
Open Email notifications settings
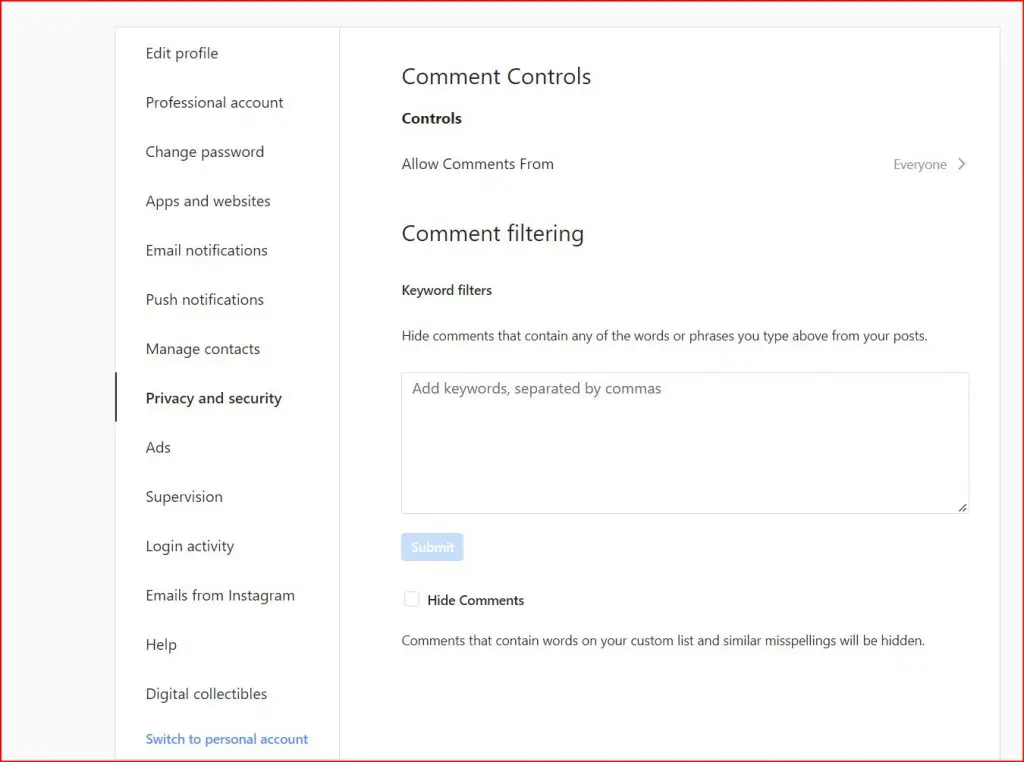click(x=207, y=251)
